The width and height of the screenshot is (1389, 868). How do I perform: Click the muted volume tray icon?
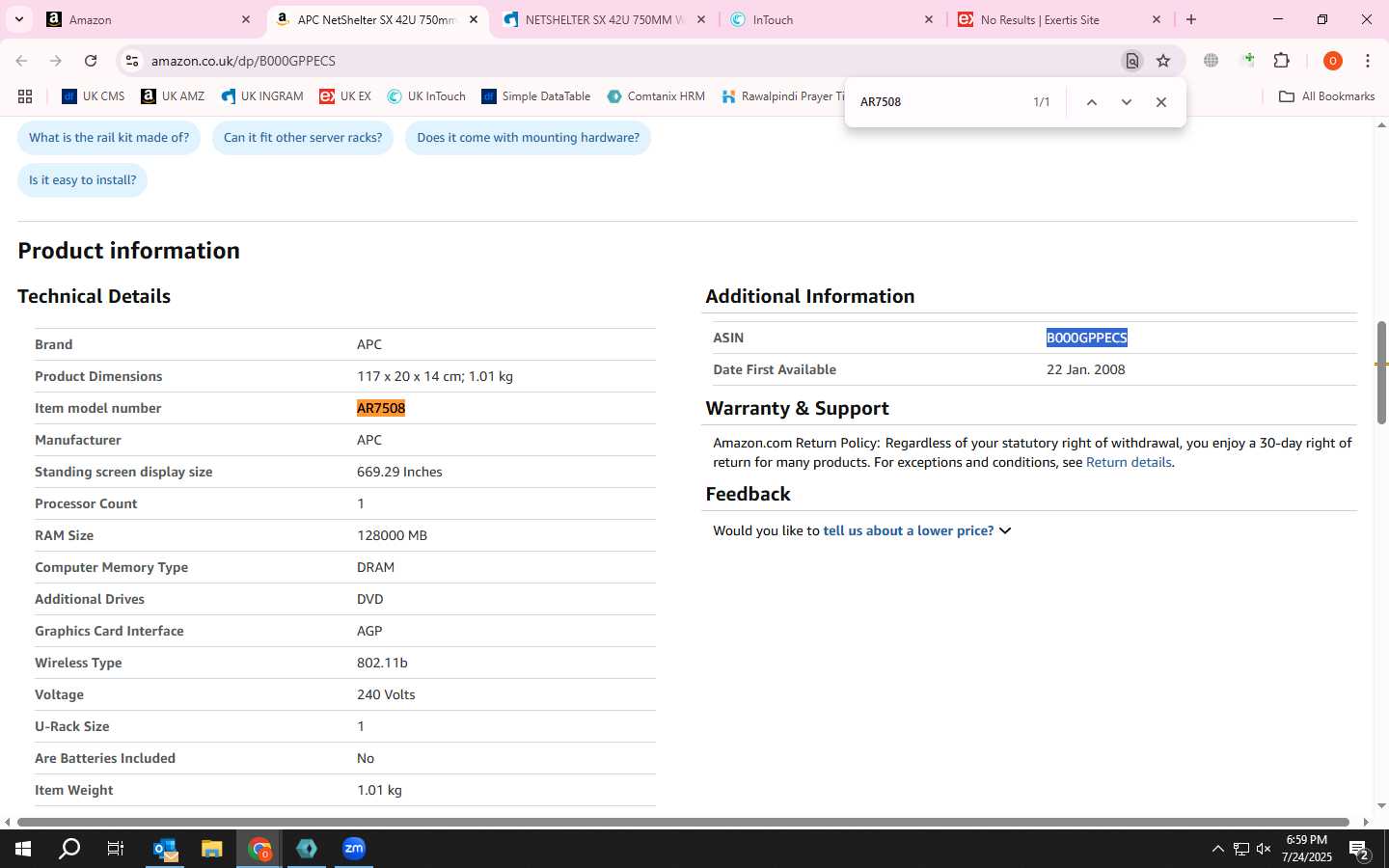coord(1264,849)
